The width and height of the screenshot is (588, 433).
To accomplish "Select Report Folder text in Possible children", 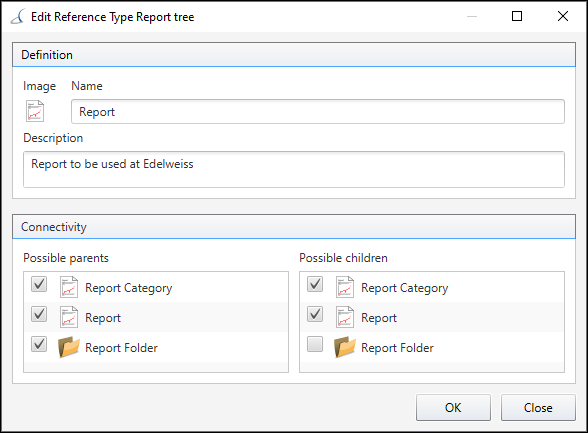I will click(398, 348).
